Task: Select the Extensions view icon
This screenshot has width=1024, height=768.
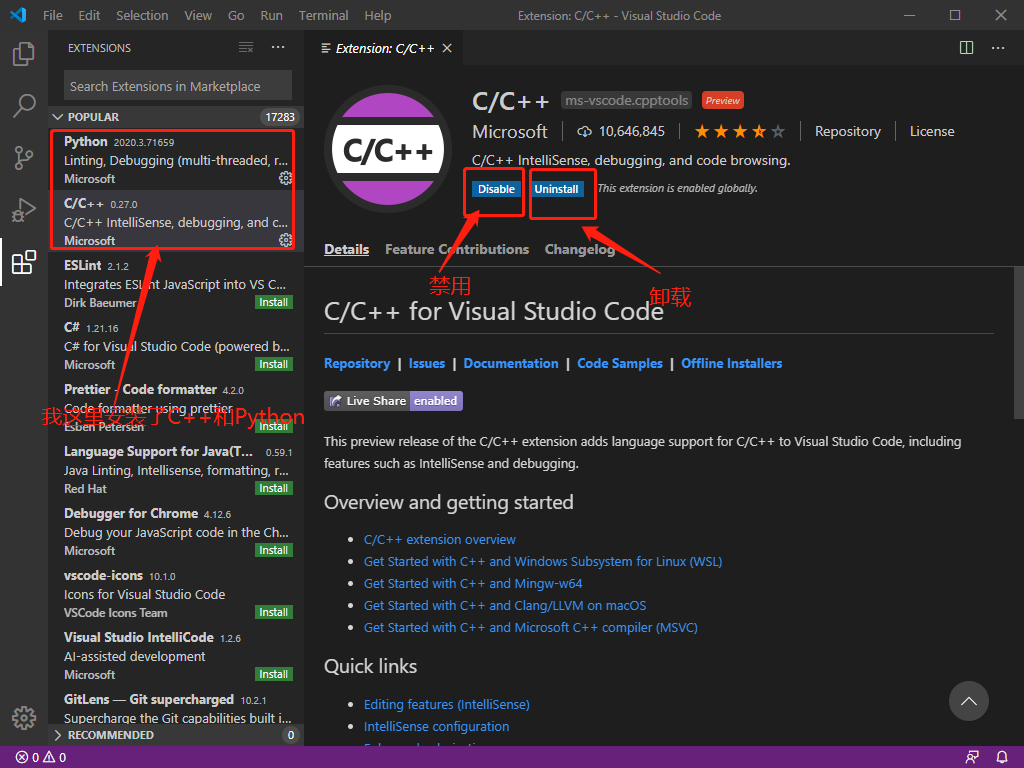Action: (x=24, y=262)
